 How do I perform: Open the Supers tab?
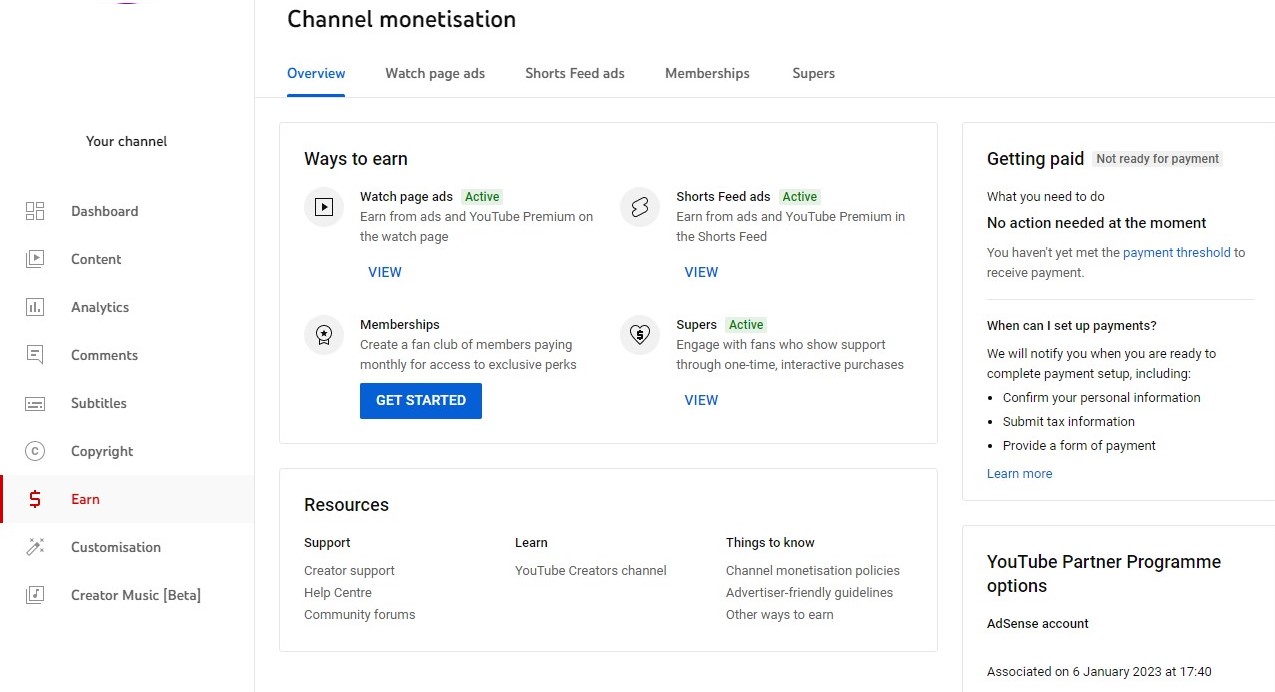[813, 73]
